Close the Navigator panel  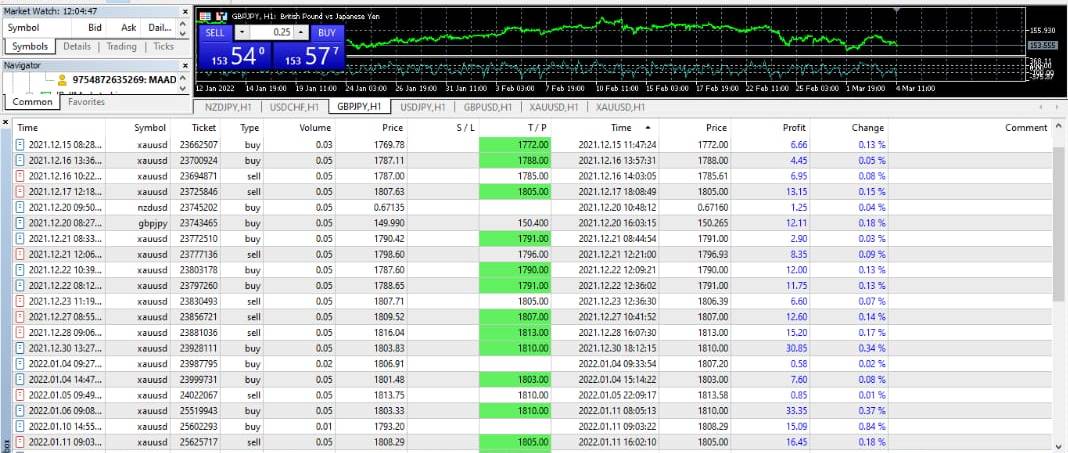point(184,65)
